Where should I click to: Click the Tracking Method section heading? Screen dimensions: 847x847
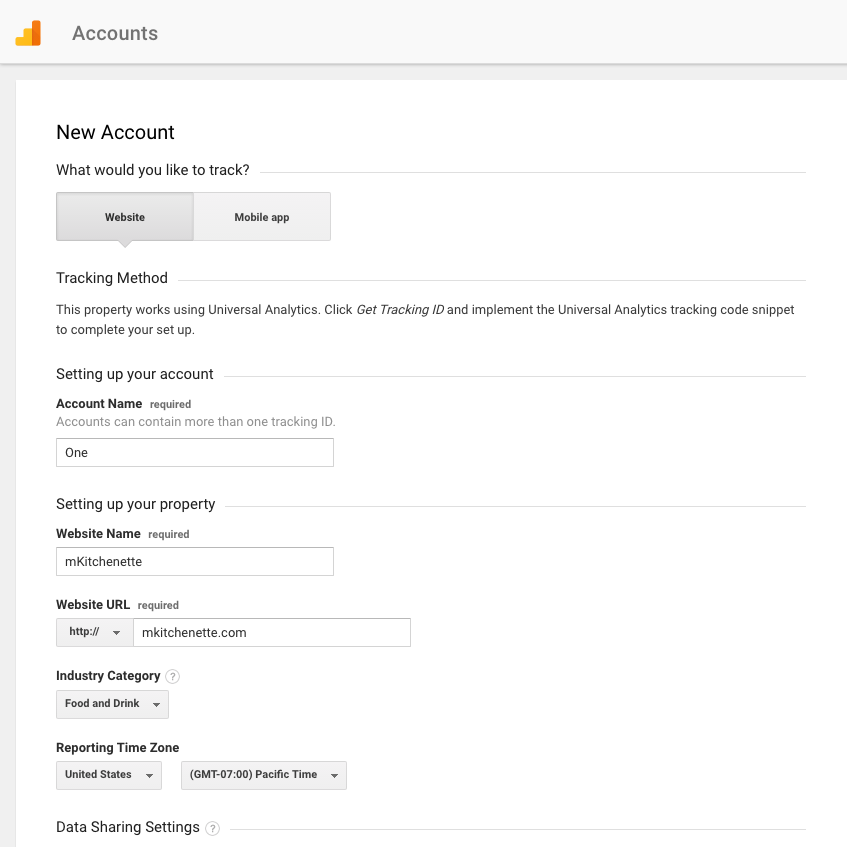click(112, 278)
